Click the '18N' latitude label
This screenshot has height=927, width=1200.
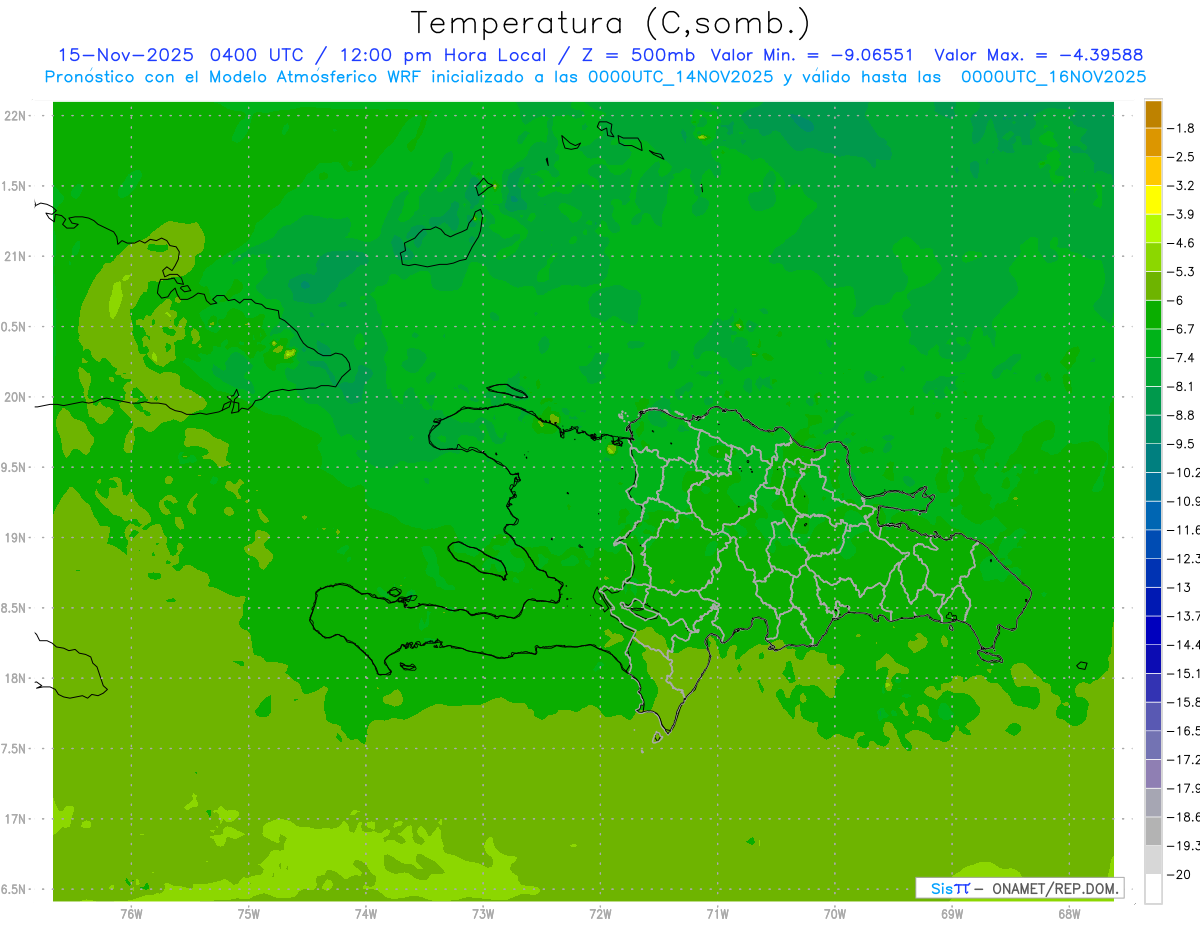pyautogui.click(x=15, y=678)
